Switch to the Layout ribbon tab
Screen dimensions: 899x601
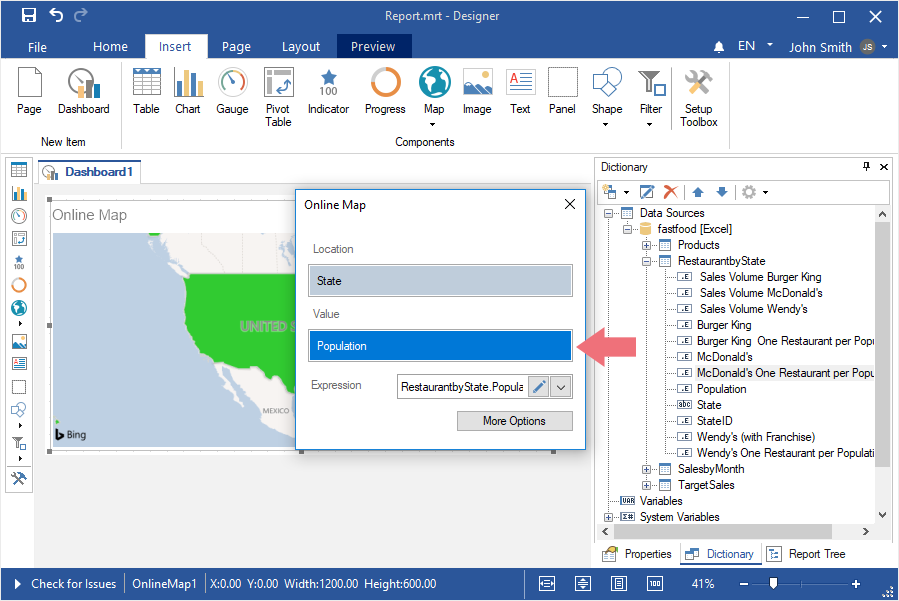(x=301, y=46)
